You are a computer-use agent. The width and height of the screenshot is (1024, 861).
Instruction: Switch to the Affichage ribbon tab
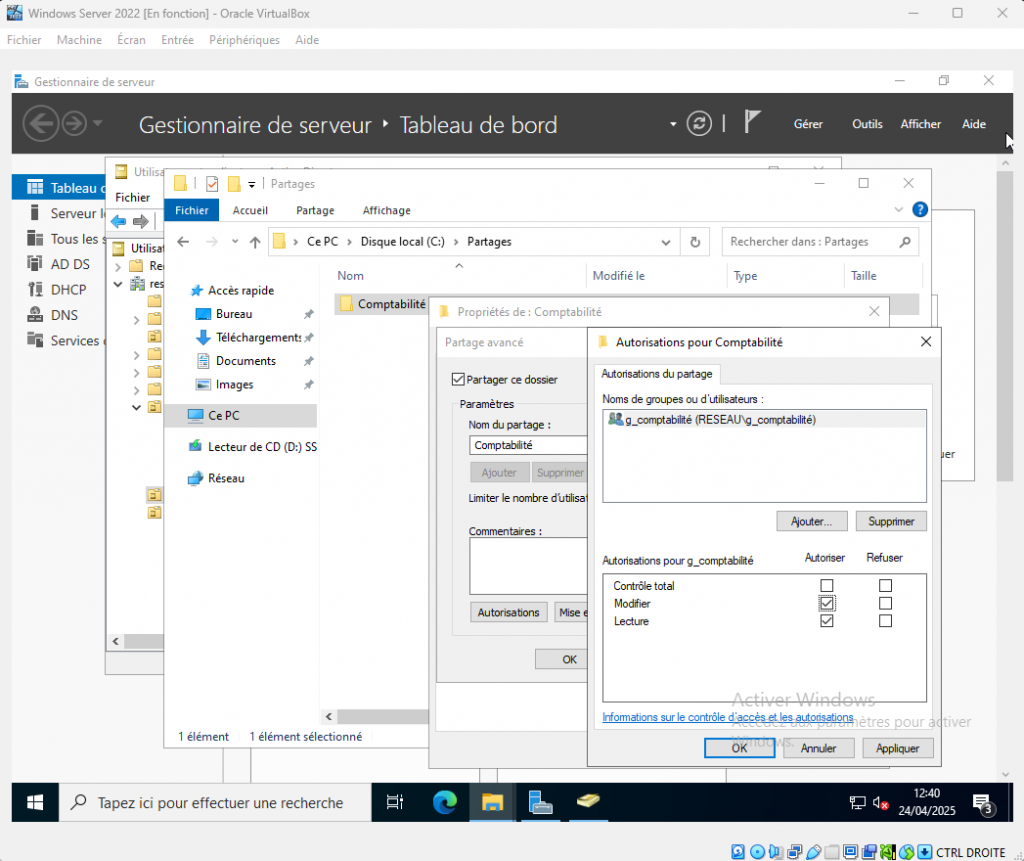pyautogui.click(x=386, y=210)
